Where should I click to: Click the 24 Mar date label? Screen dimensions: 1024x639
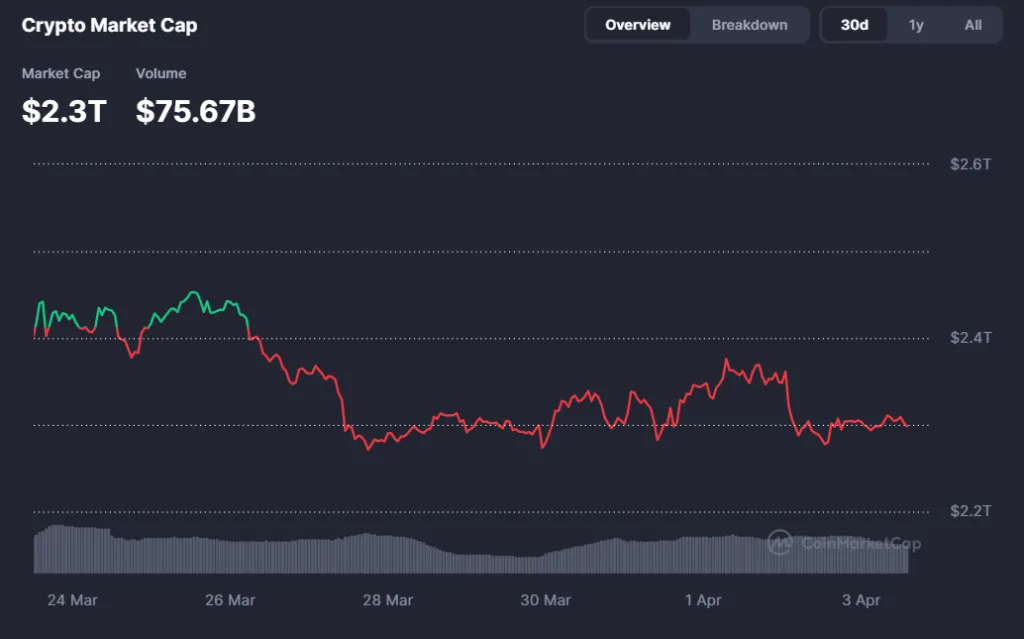point(71,600)
